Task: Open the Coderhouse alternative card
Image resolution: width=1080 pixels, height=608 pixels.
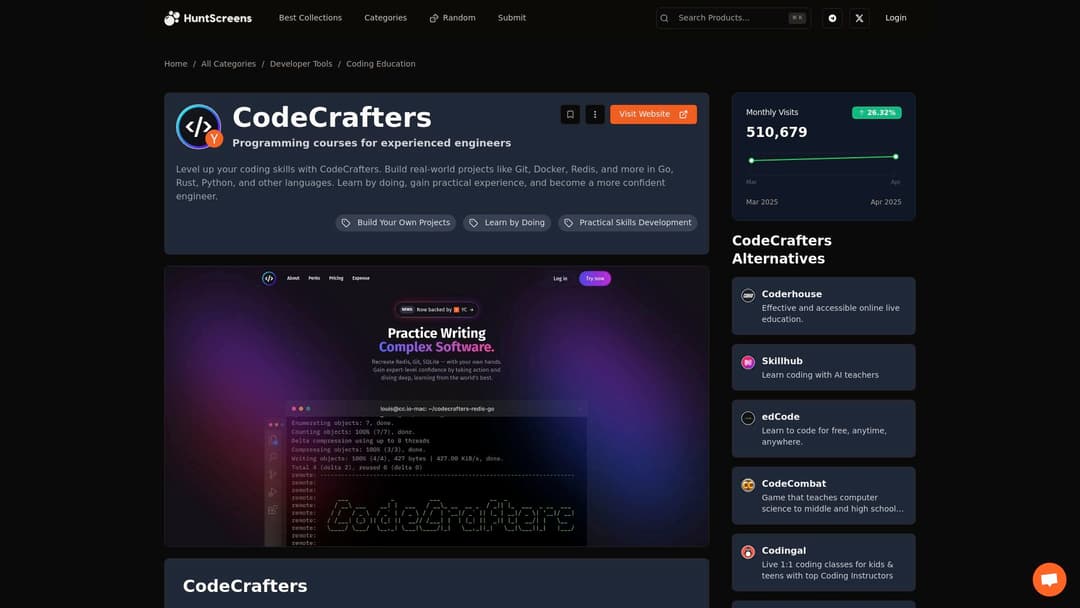Action: pos(823,306)
